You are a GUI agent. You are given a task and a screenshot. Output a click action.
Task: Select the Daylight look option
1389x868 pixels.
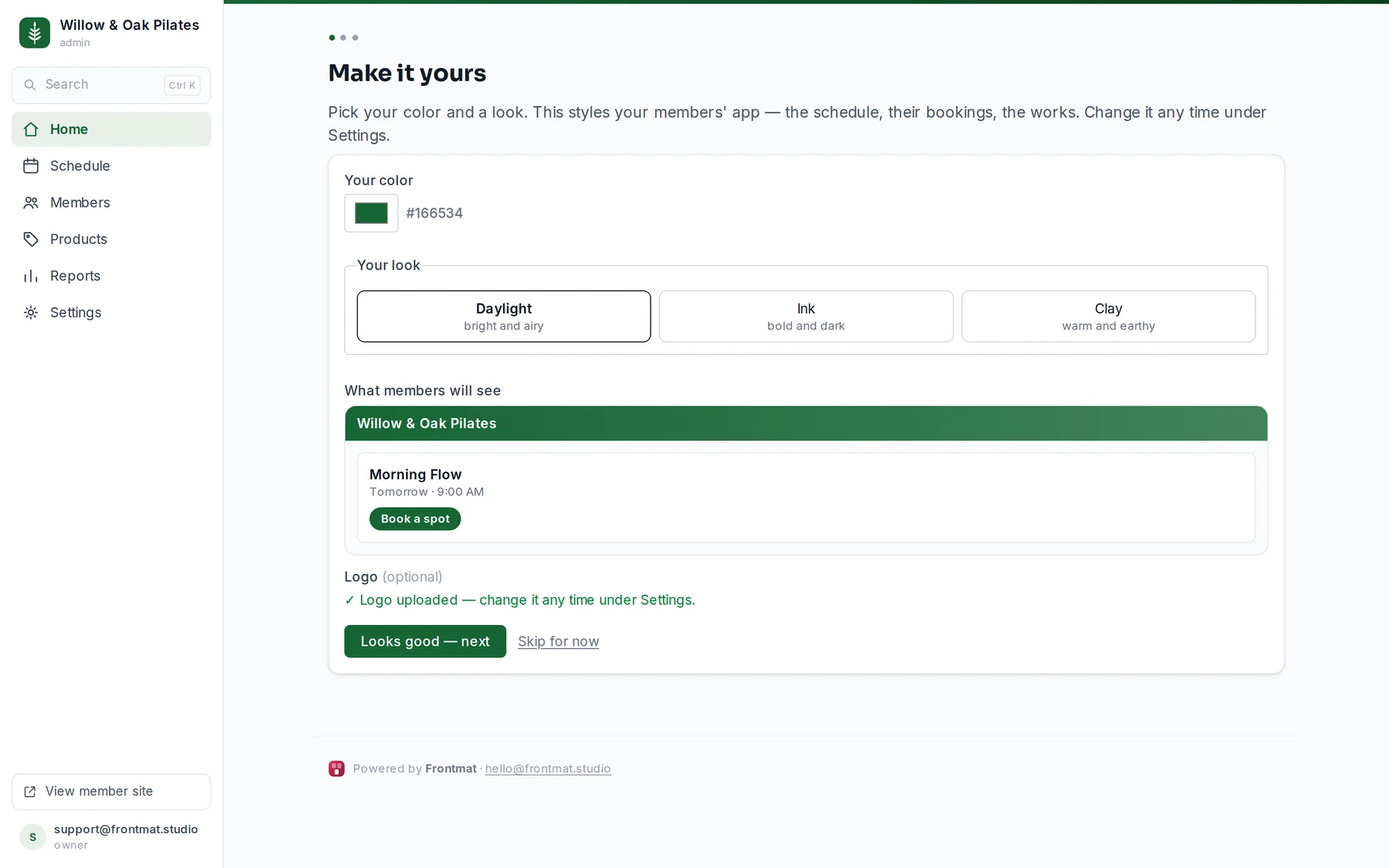click(x=504, y=316)
